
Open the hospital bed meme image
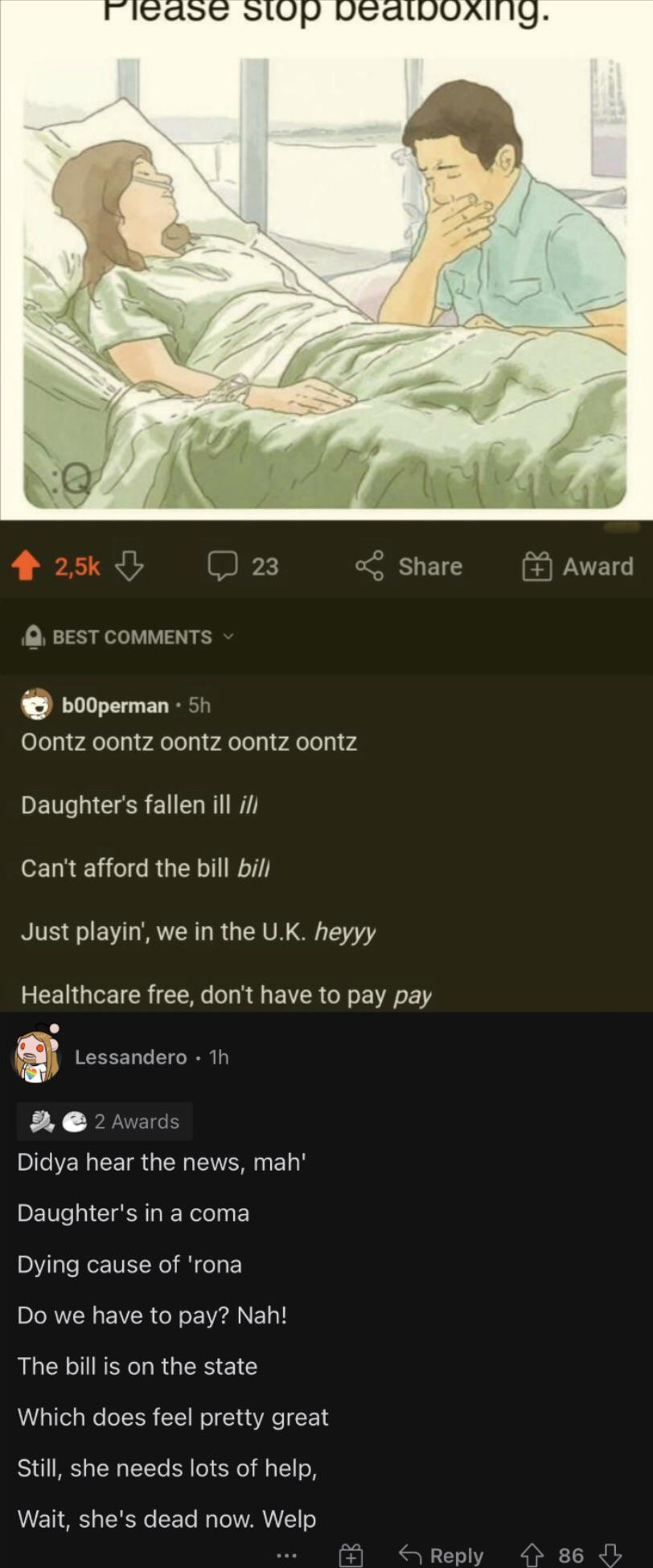[325, 283]
